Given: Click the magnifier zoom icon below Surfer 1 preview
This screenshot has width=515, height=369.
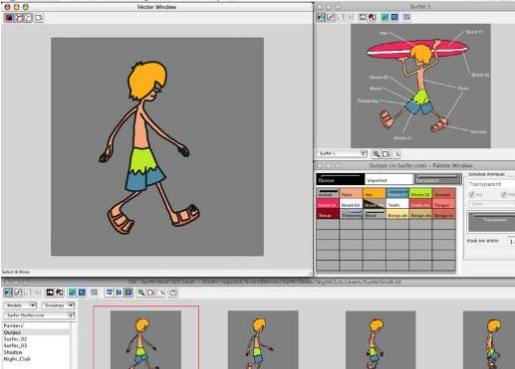Looking at the screenshot, I should point(376,154).
